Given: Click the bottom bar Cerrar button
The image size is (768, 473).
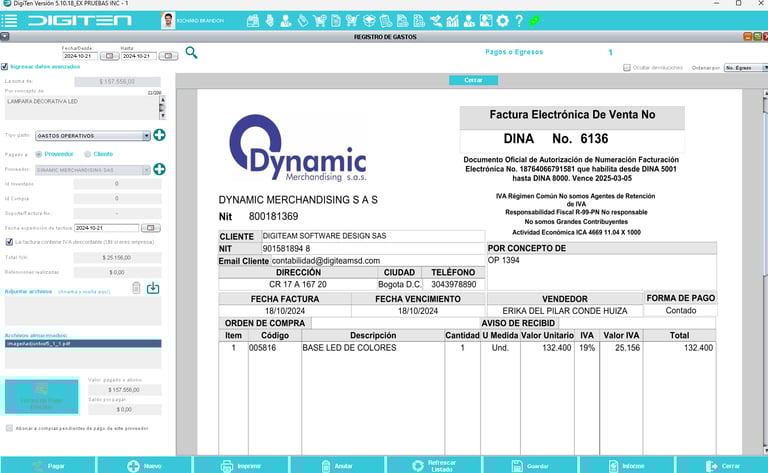Looking at the screenshot, I should pos(722,466).
